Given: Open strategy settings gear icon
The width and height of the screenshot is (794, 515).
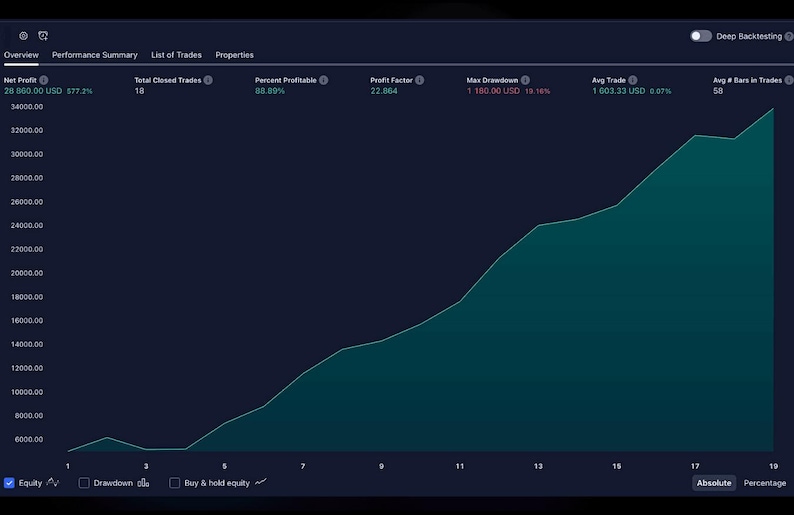Looking at the screenshot, I should 23,35.
